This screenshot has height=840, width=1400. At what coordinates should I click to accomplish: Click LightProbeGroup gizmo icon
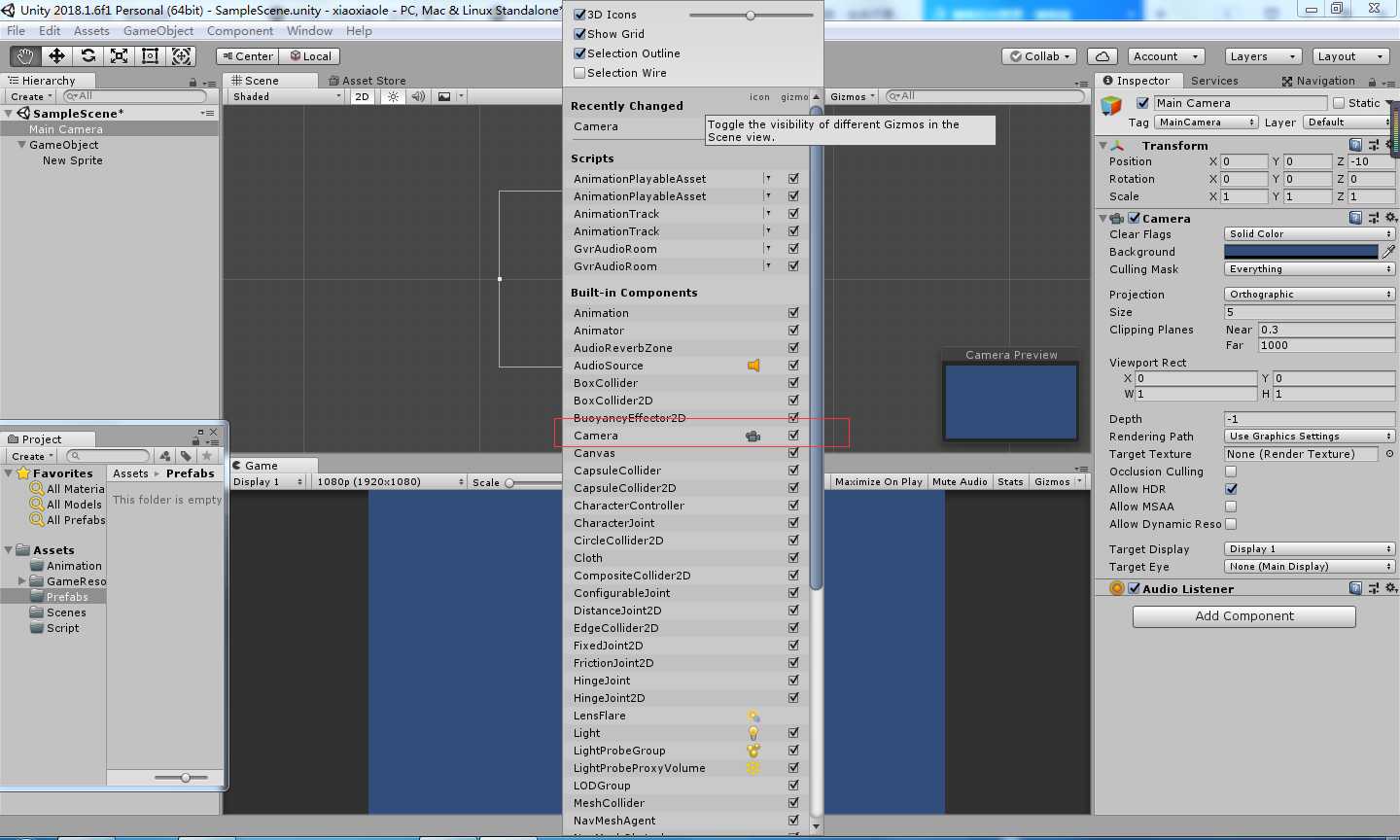752,751
